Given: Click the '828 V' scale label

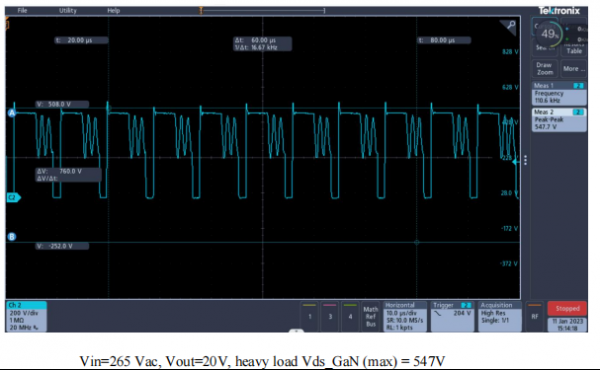Looking at the screenshot, I should (x=510, y=52).
